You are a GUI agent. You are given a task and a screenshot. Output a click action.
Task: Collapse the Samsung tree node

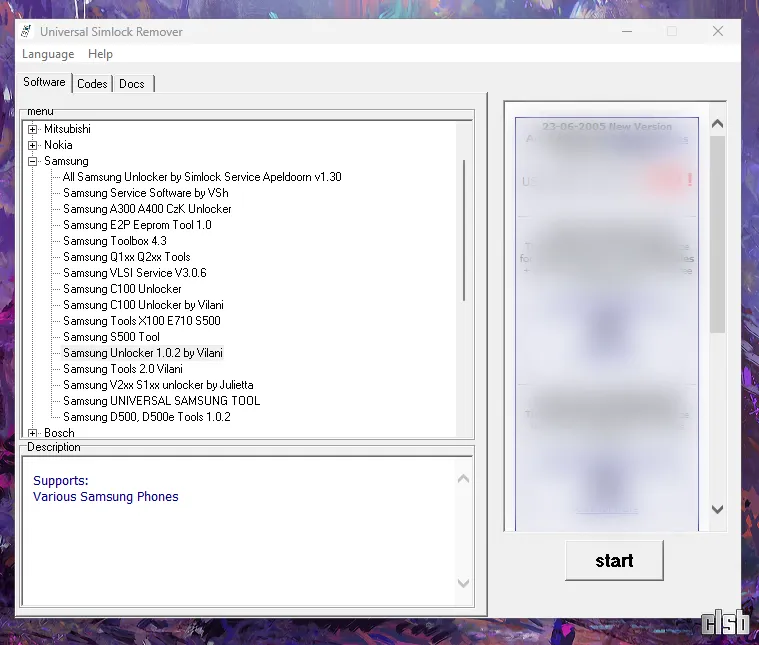(x=32, y=161)
